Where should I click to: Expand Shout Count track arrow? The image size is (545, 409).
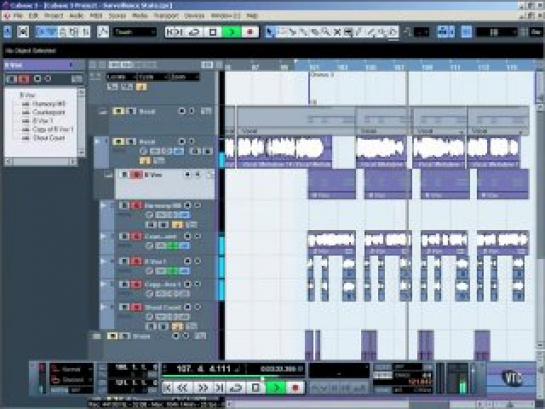pos(103,307)
